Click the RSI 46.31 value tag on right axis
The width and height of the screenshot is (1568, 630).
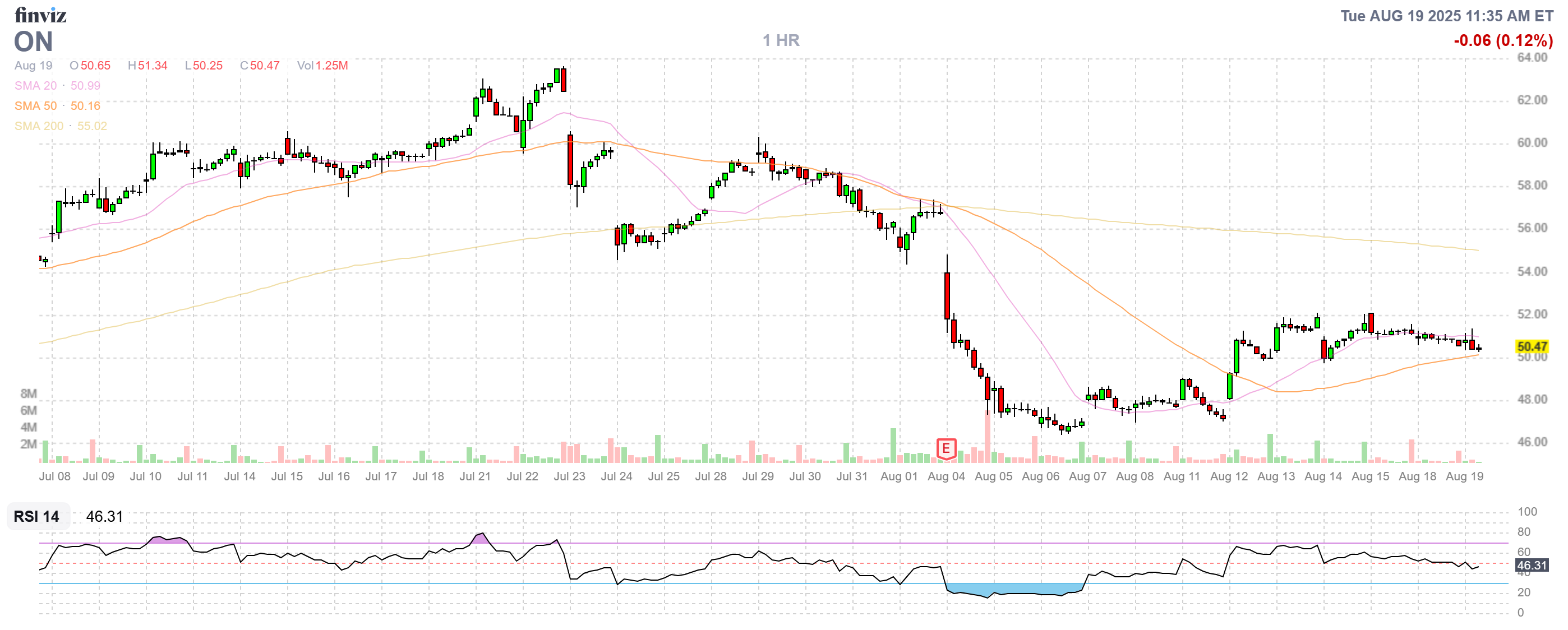(1532, 566)
